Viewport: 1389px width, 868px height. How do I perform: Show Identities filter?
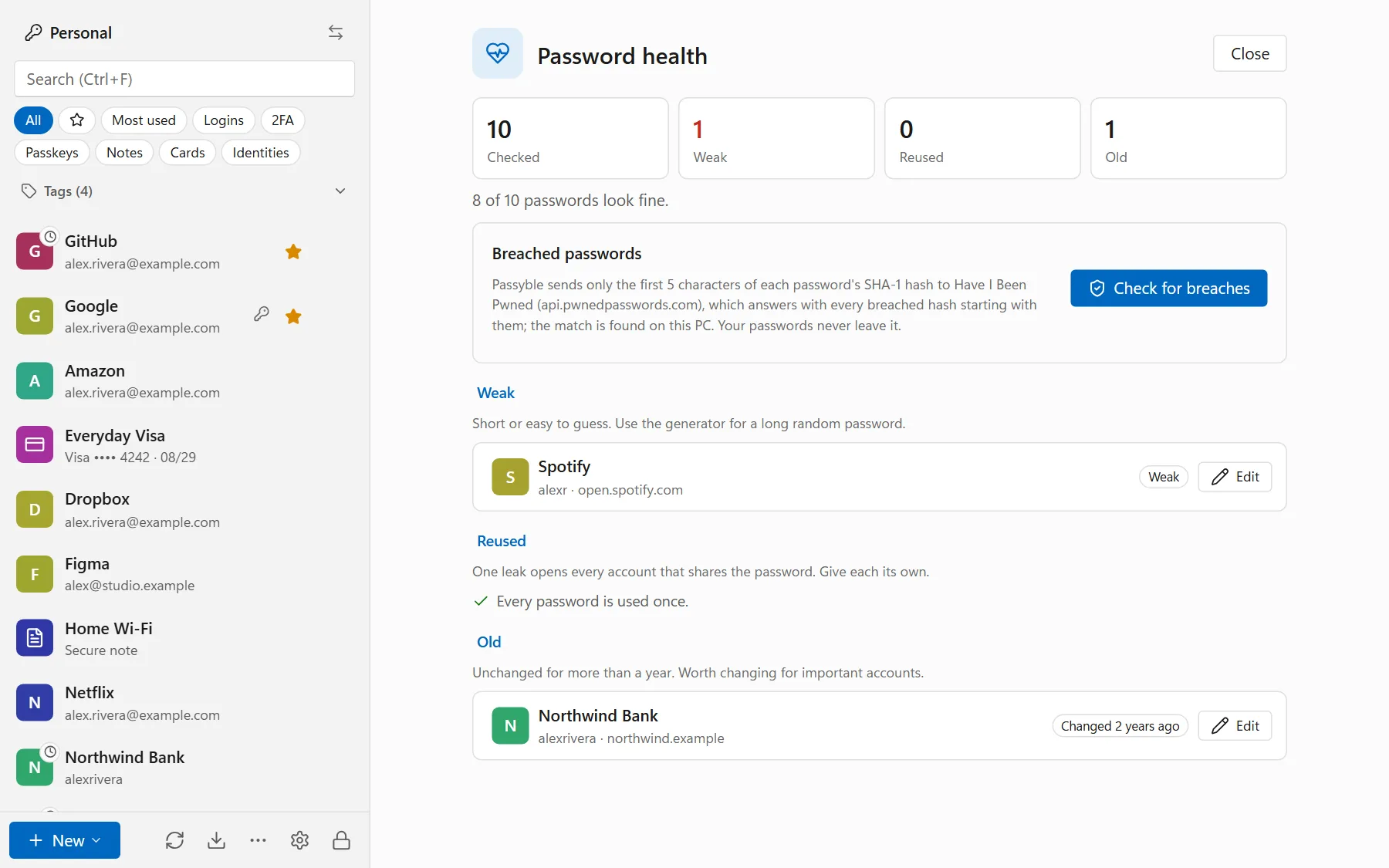(261, 153)
